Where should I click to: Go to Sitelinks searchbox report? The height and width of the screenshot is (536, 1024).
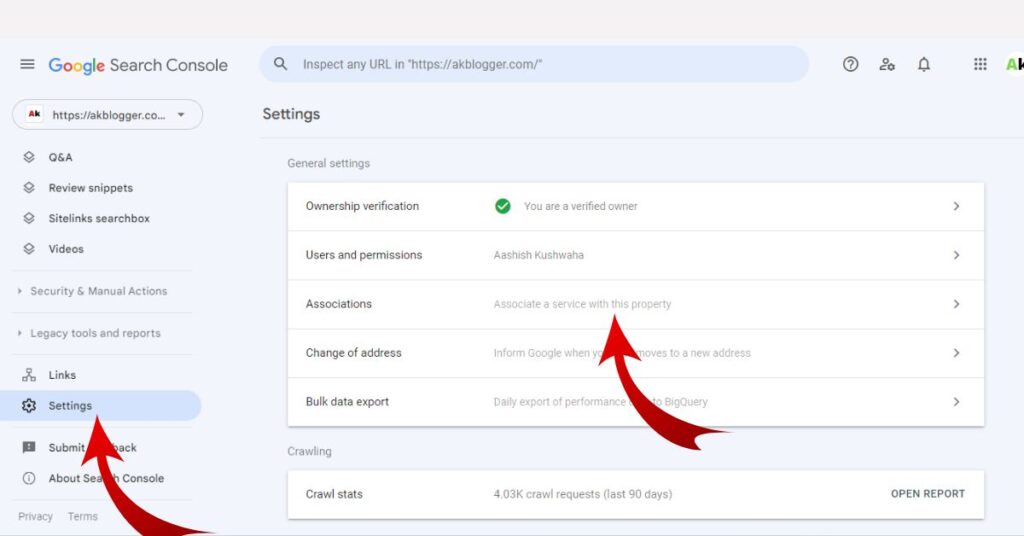(x=99, y=219)
